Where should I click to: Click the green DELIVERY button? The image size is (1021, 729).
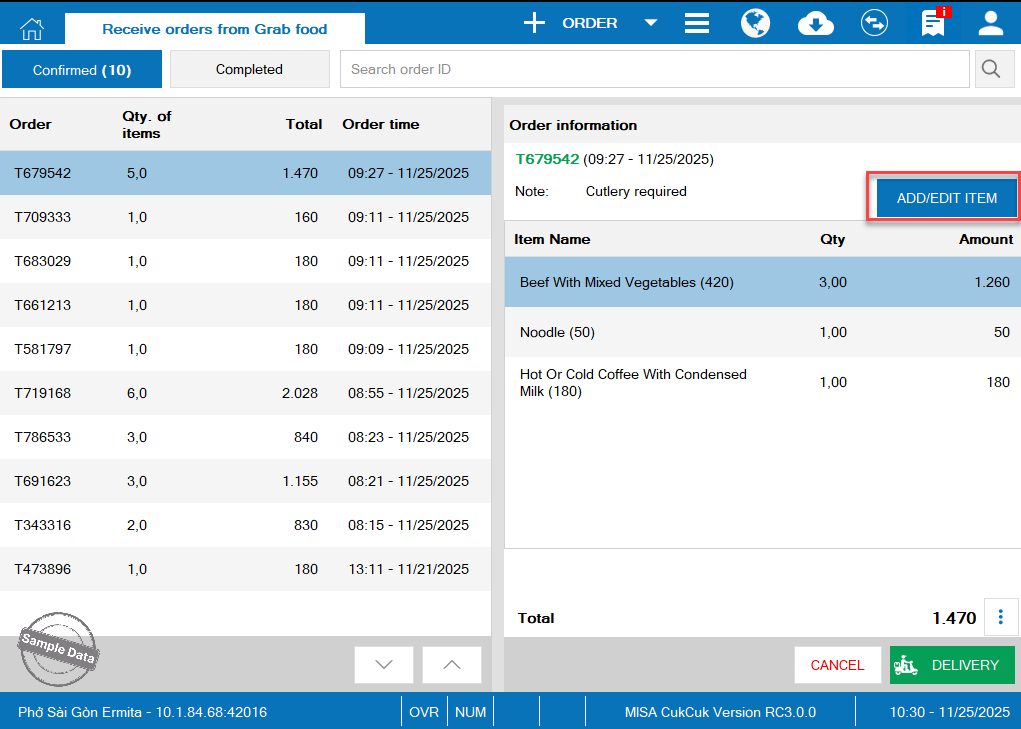[x=951, y=665]
